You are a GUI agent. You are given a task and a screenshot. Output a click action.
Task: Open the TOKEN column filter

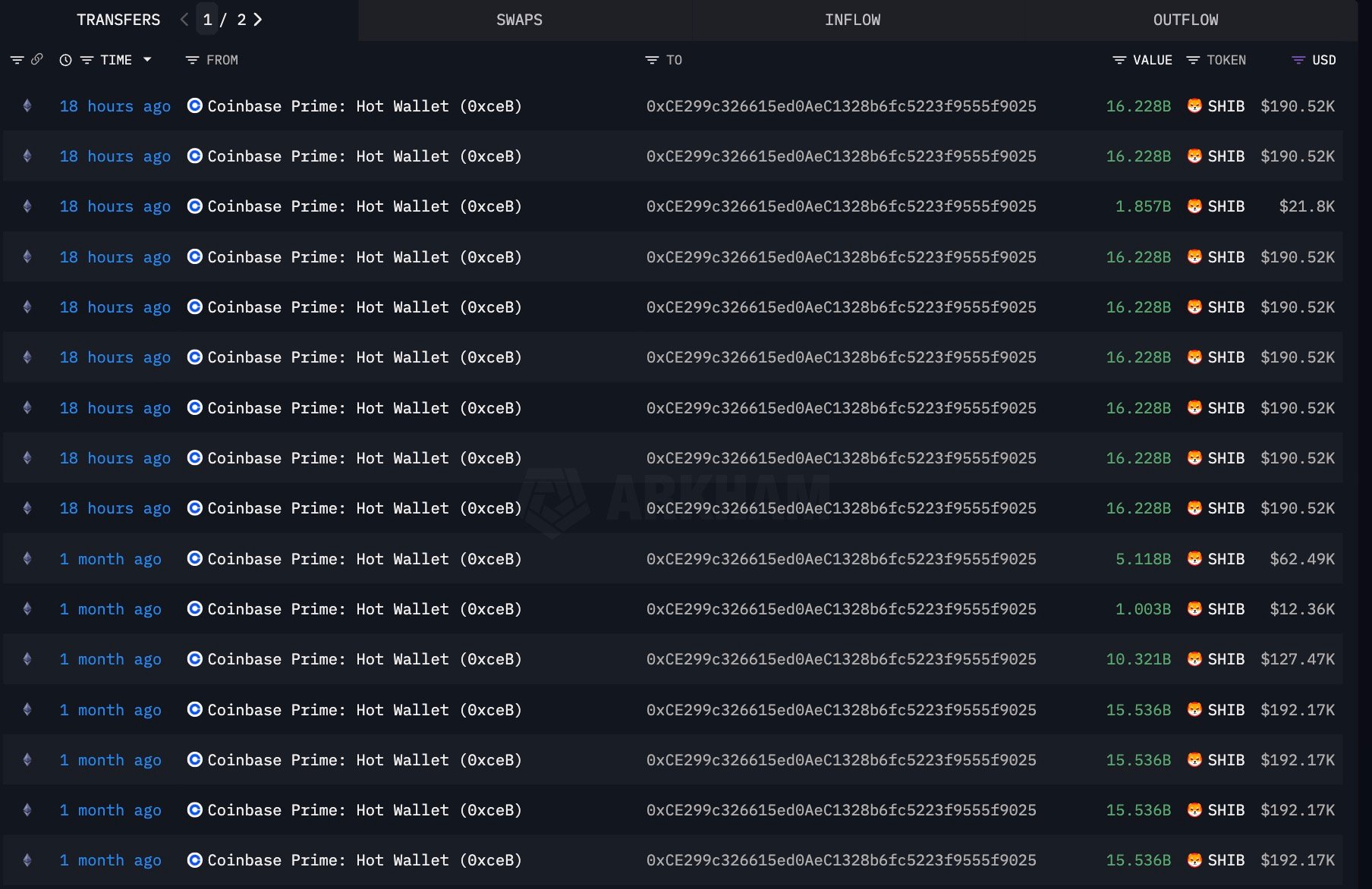point(1193,60)
